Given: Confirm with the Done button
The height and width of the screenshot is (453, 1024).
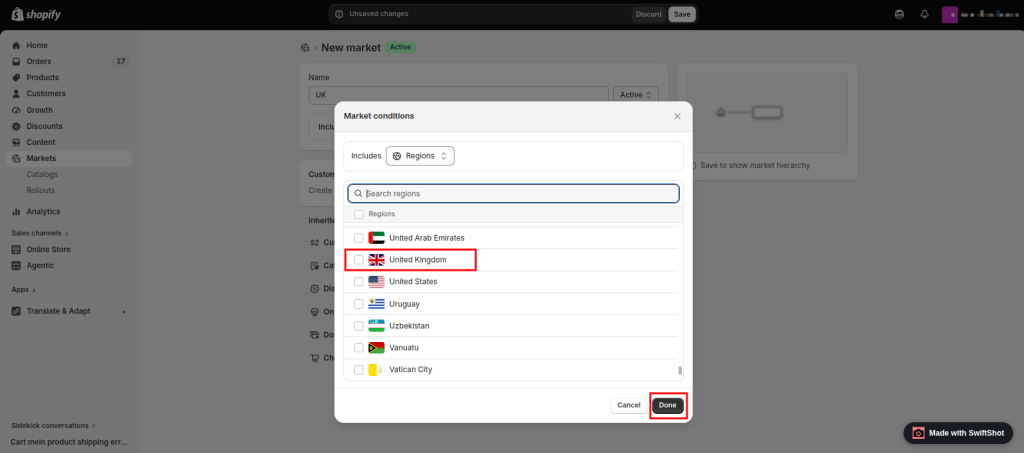Looking at the screenshot, I should (667, 405).
